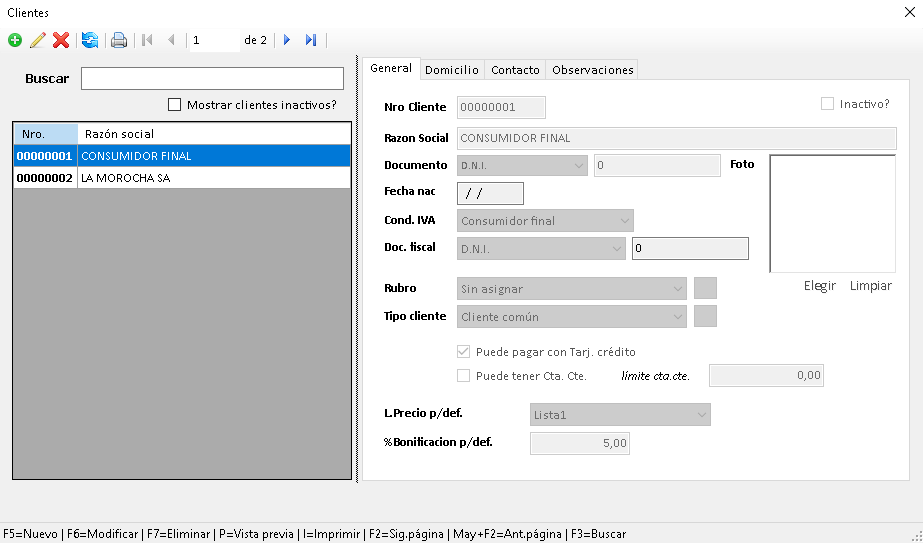
Task: Expand the Rubro dropdown list
Action: point(571,289)
